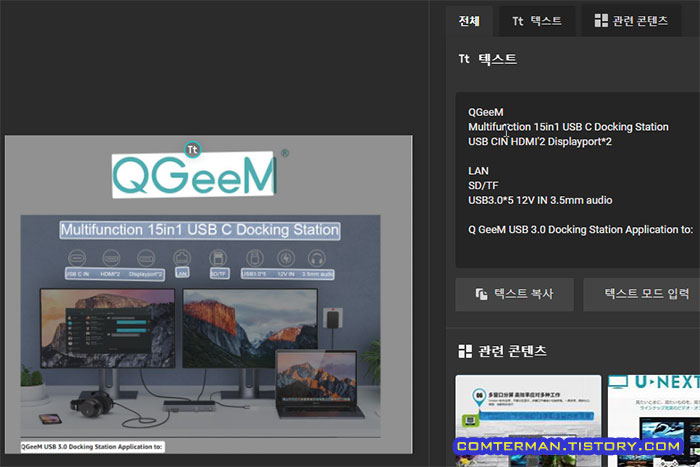Viewport: 700px width, 467px height.
Task: Select 'QGeeM USB 3.0 Docking Station Application to:' caption
Action: pyautogui.click(x=92, y=446)
